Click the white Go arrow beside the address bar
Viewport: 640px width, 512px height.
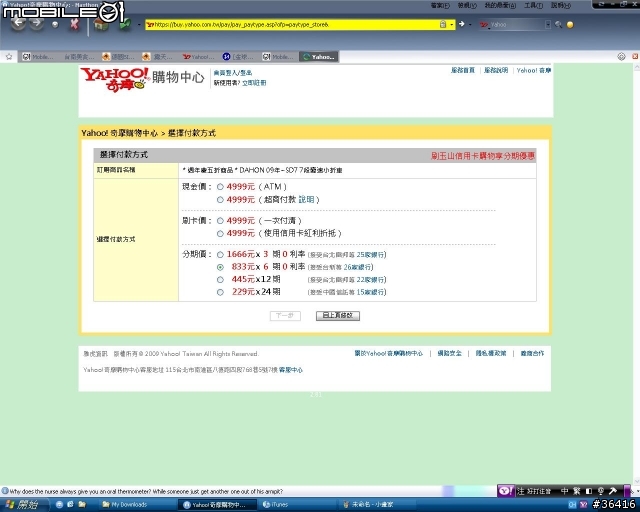click(x=462, y=24)
